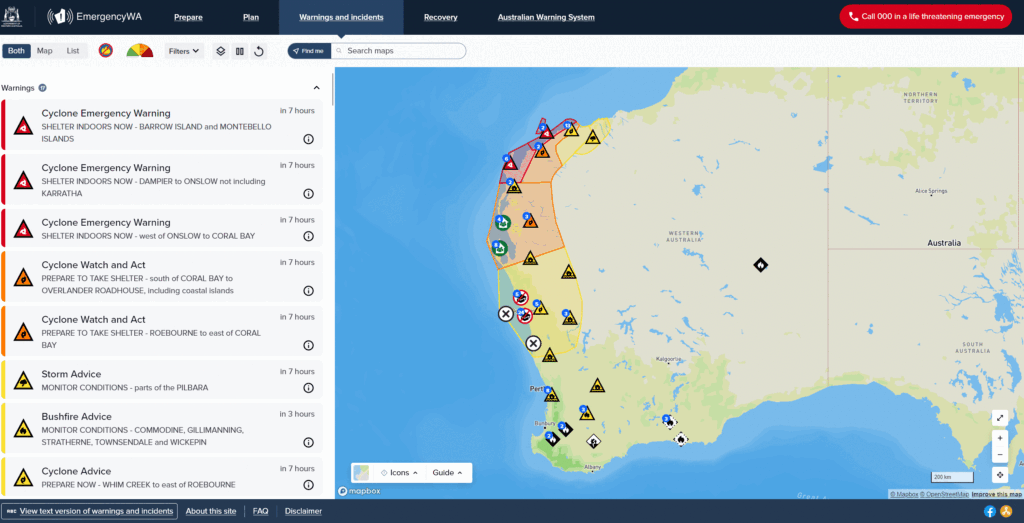Screen dimensions: 1024x523
Task: Open the EmergencyWA Facebook page icon
Action: (x=990, y=511)
